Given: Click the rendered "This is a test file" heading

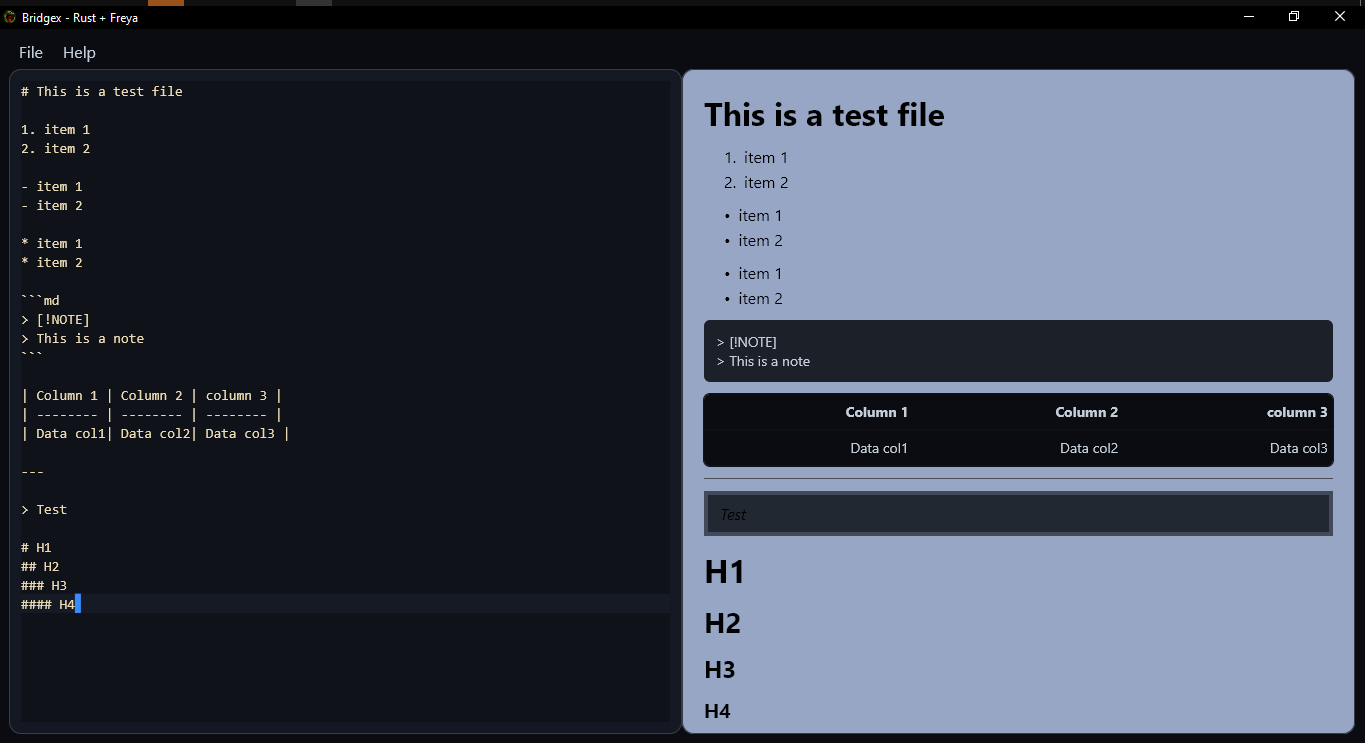Looking at the screenshot, I should pyautogui.click(x=824, y=115).
